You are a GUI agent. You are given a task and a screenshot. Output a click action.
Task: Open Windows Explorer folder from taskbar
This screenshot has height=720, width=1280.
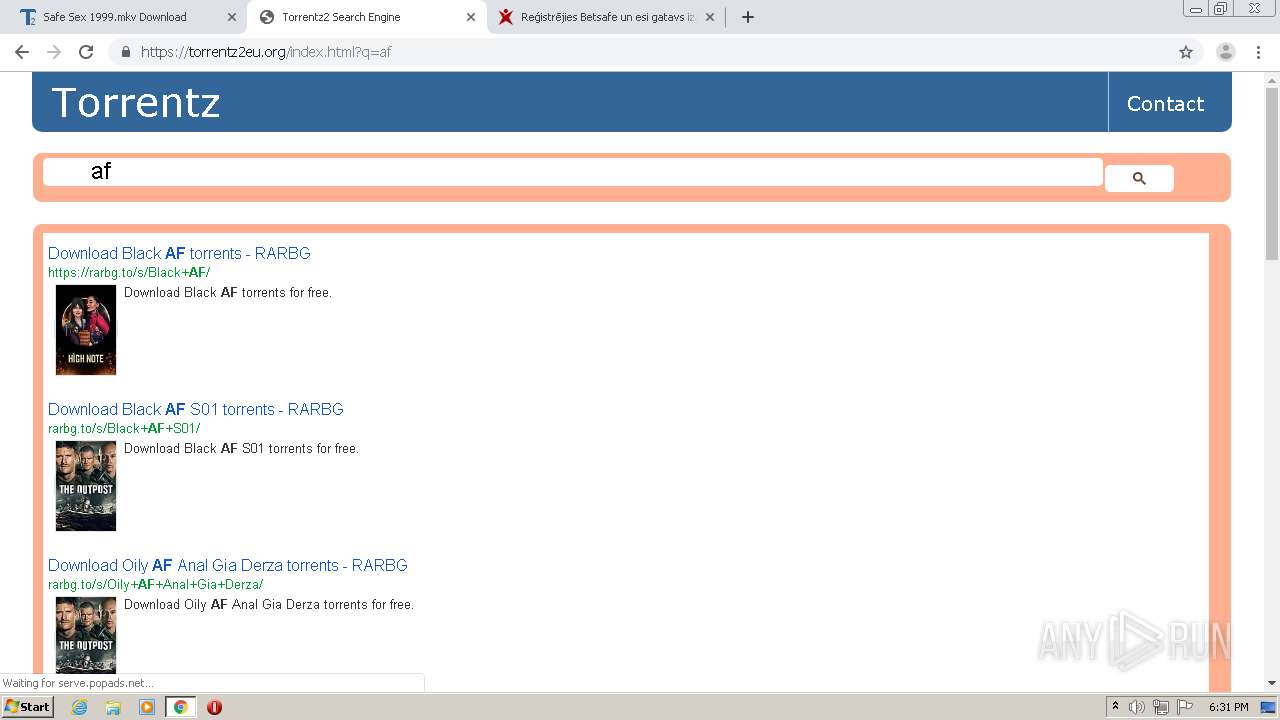click(x=113, y=707)
